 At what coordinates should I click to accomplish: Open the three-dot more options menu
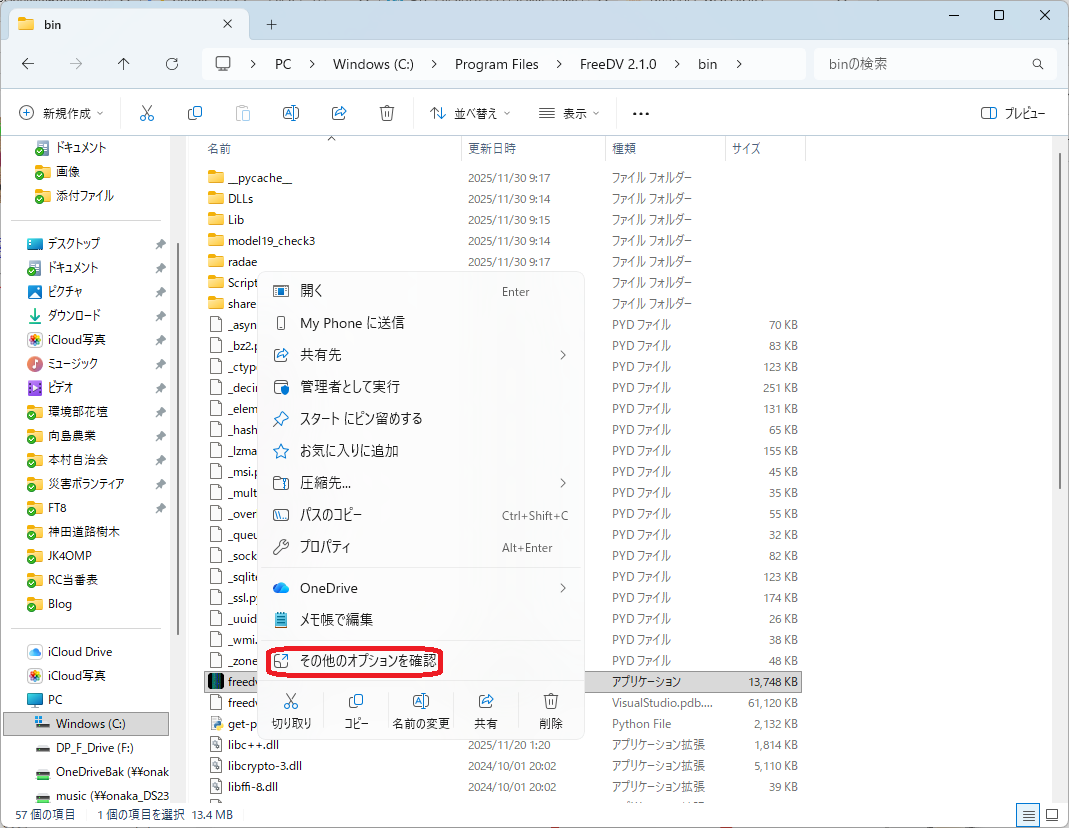(x=641, y=113)
